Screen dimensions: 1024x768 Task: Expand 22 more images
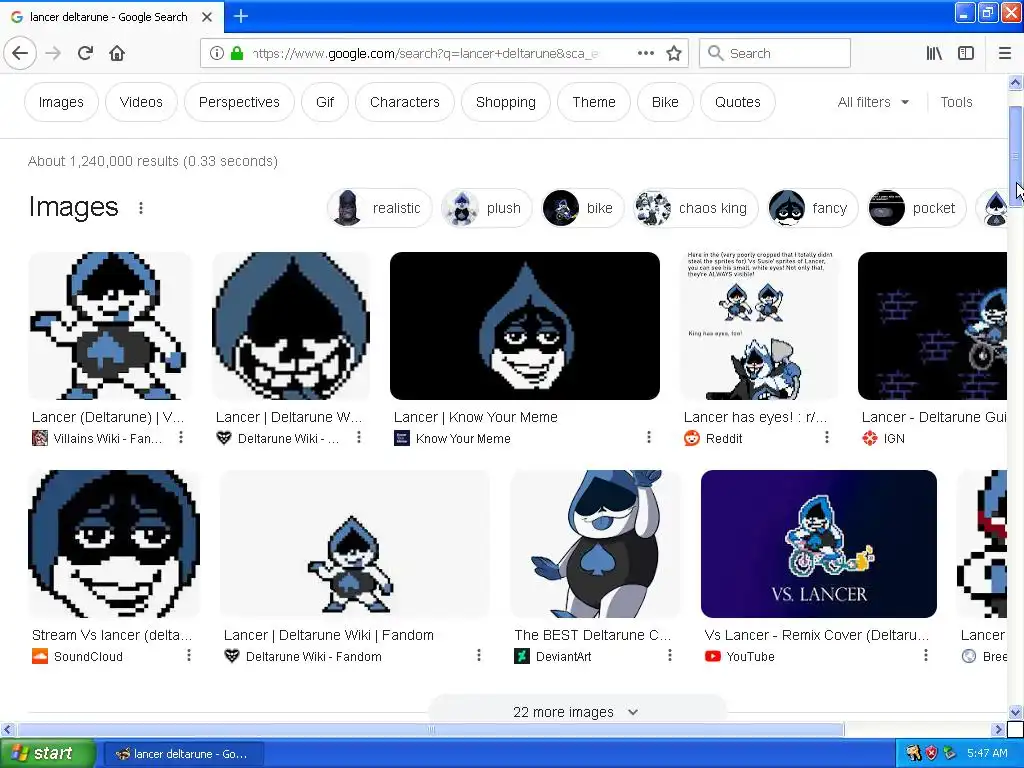pyautogui.click(x=576, y=712)
